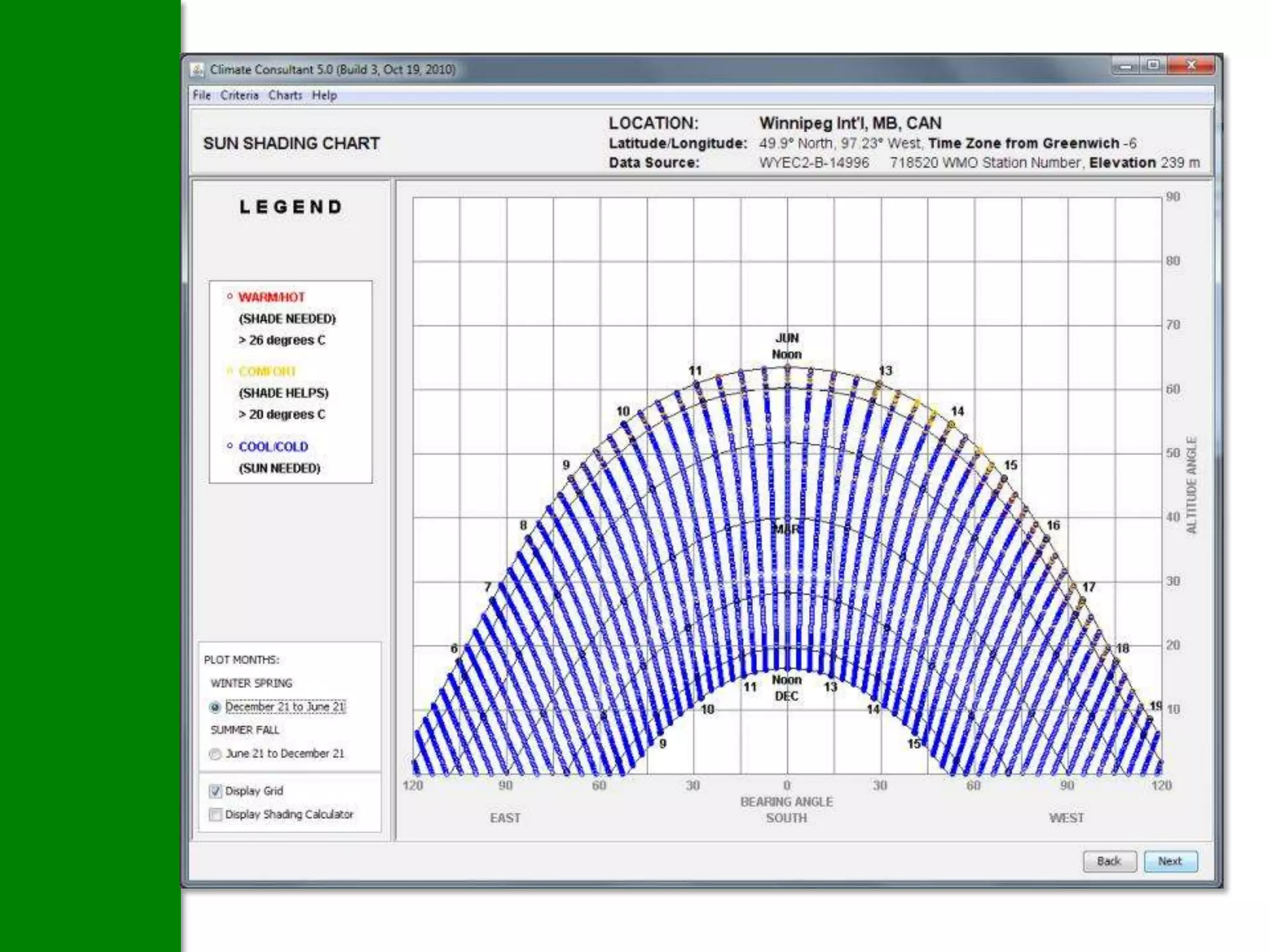This screenshot has height=952, width=1270.
Task: Click the red Warm/Hot legend marker
Action: pyautogui.click(x=230, y=297)
